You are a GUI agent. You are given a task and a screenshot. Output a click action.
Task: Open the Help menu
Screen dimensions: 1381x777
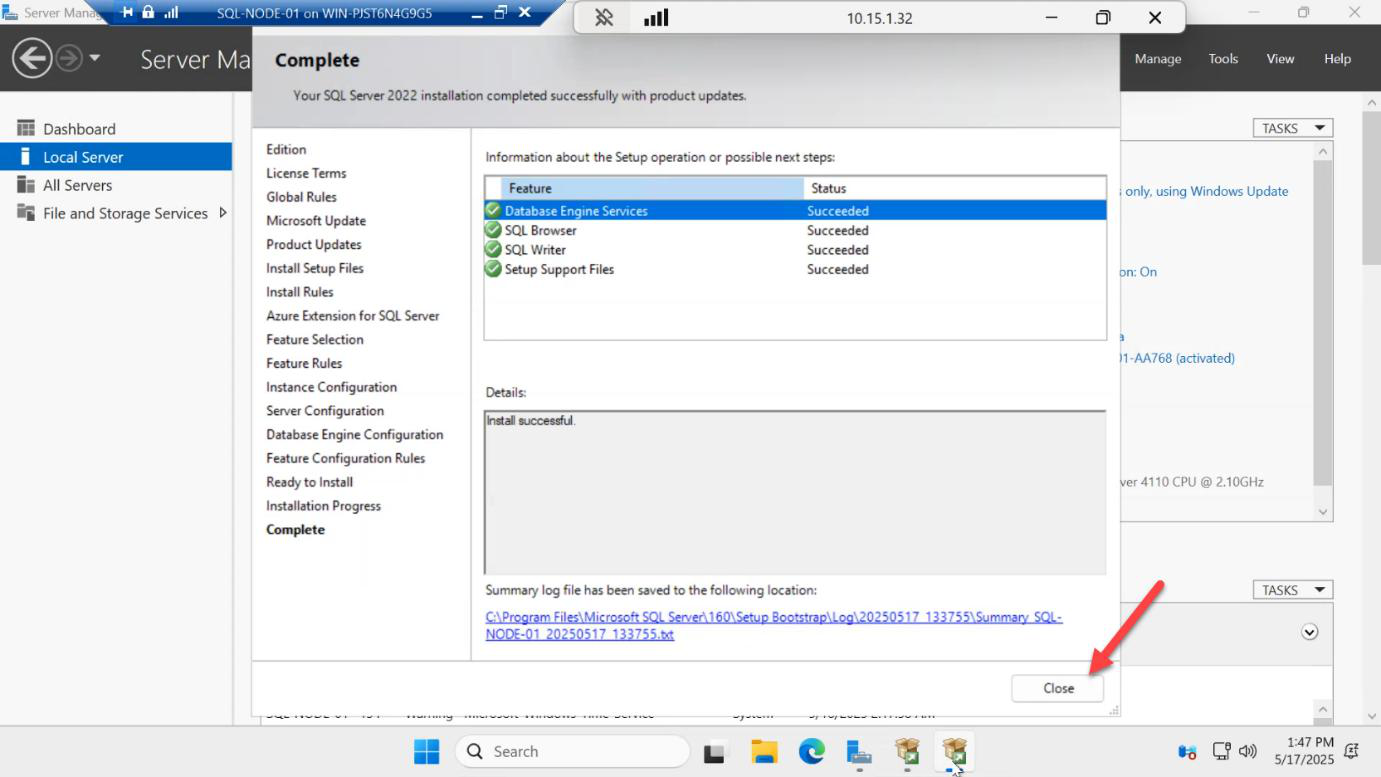click(x=1337, y=59)
